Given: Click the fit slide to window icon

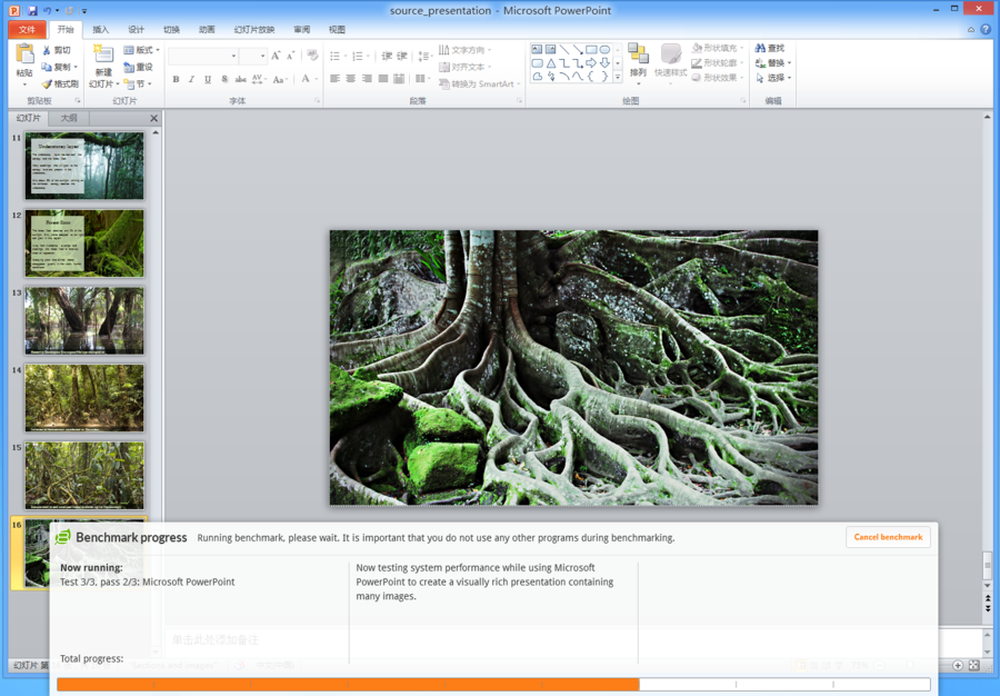Looking at the screenshot, I should click(974, 665).
